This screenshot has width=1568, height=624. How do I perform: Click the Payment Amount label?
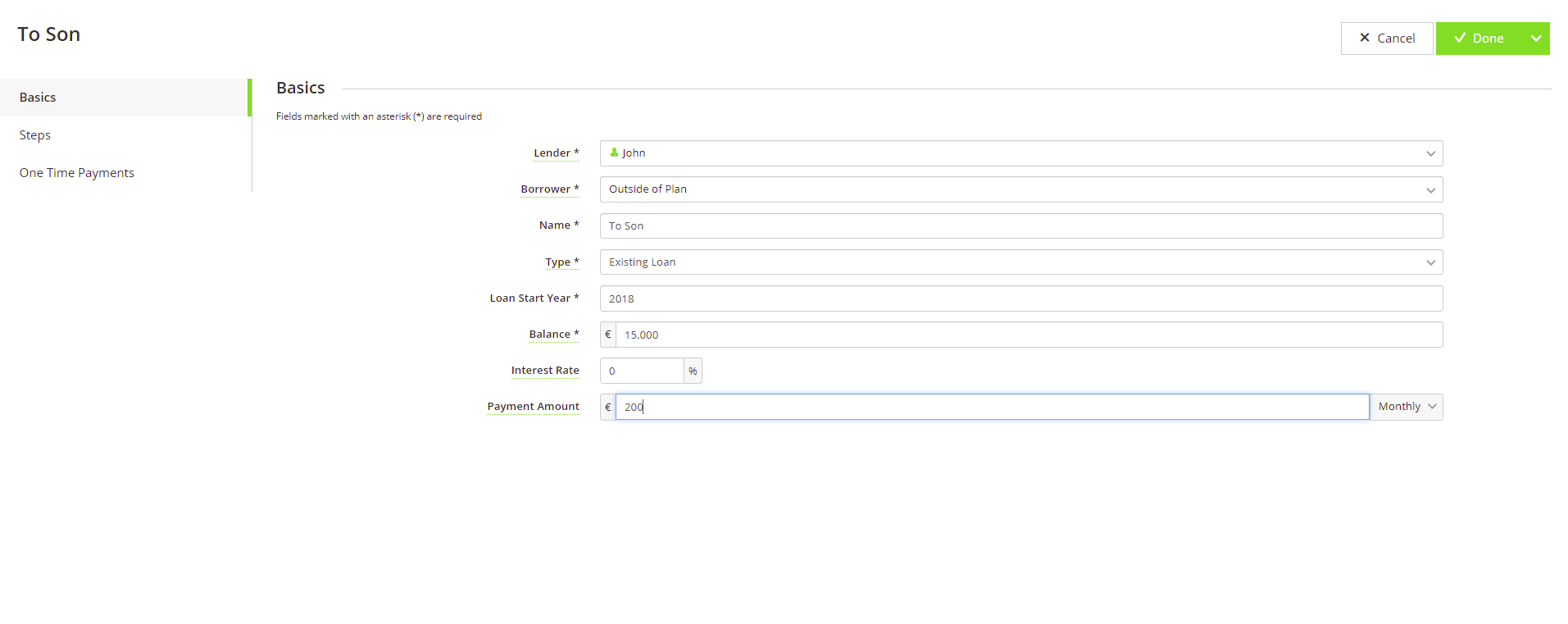coord(533,407)
